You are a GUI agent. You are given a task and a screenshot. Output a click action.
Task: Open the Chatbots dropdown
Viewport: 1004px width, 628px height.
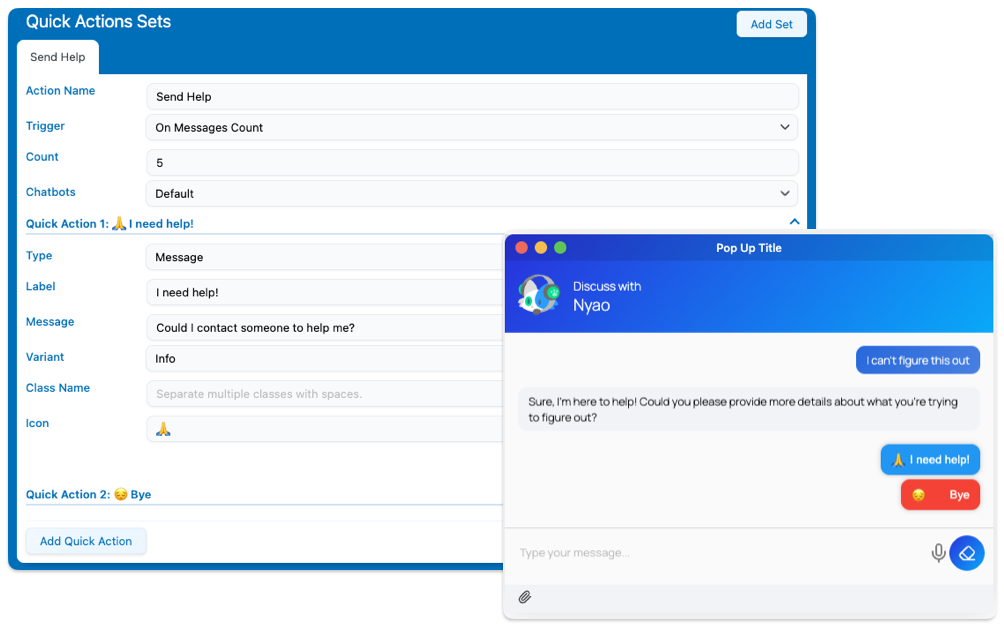click(471, 194)
